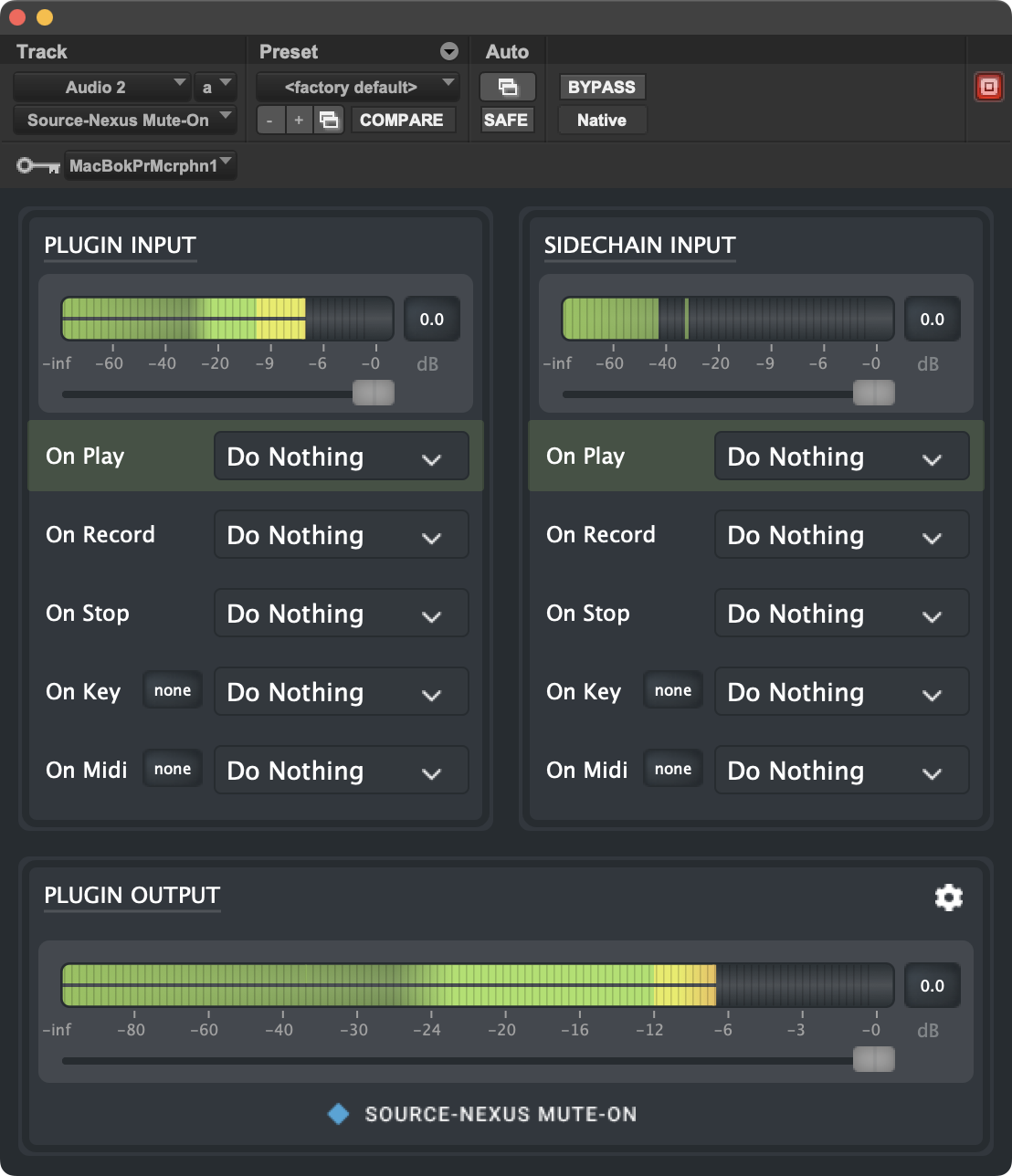Open the plugin output settings gear
The width and height of the screenshot is (1012, 1176).
tap(949, 898)
